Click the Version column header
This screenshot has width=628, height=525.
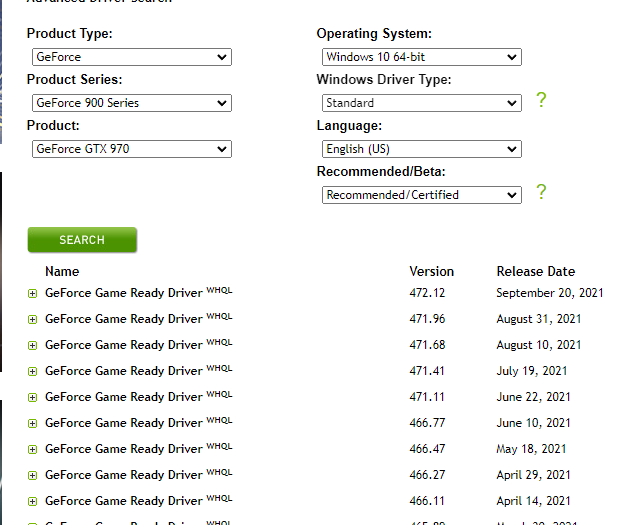click(x=431, y=272)
